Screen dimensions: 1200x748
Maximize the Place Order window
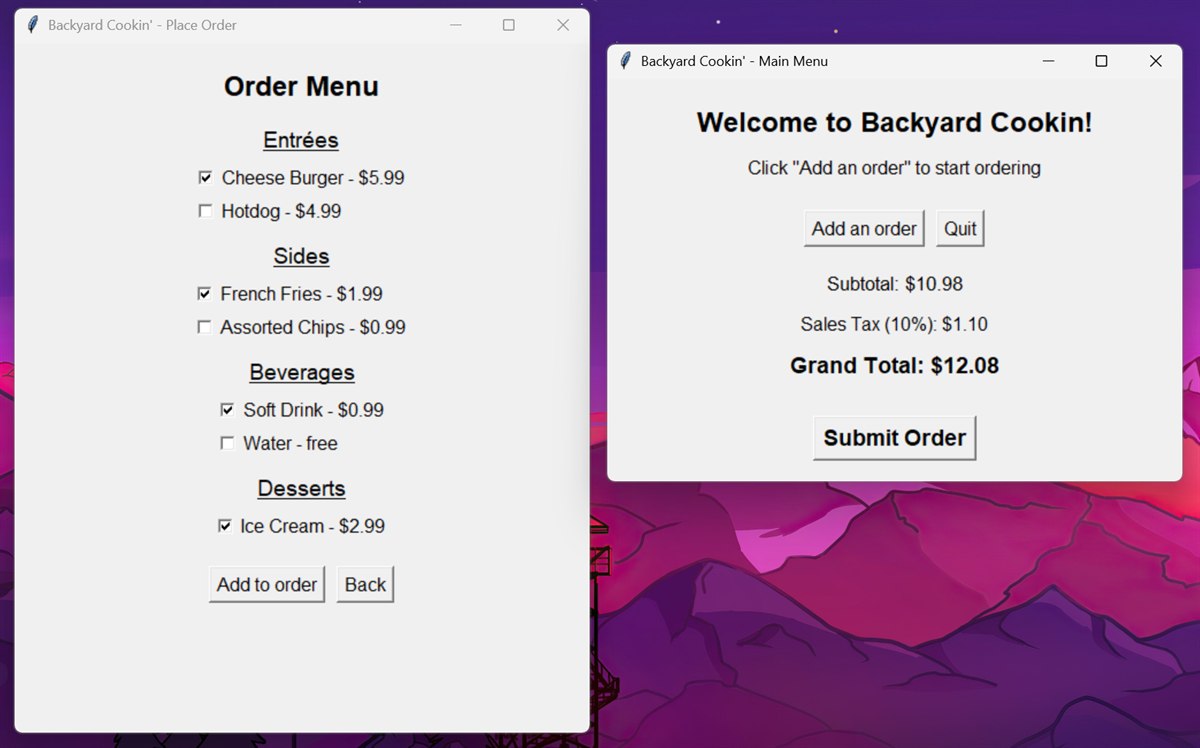pyautogui.click(x=509, y=25)
